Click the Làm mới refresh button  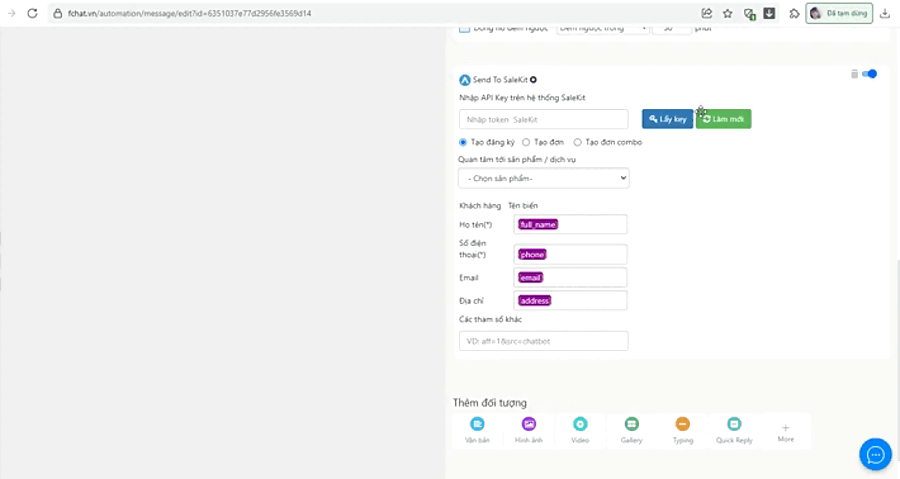coord(723,119)
